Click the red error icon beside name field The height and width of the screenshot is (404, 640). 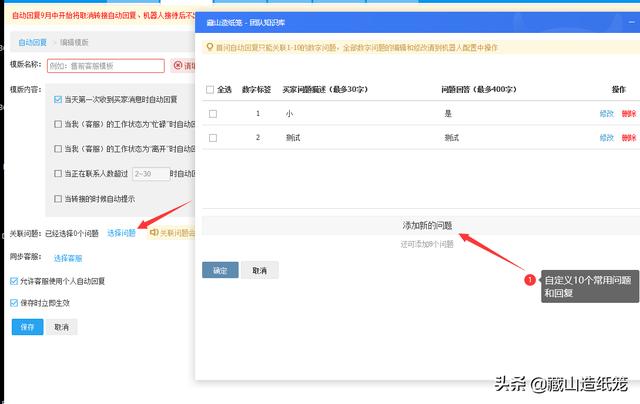tap(178, 65)
